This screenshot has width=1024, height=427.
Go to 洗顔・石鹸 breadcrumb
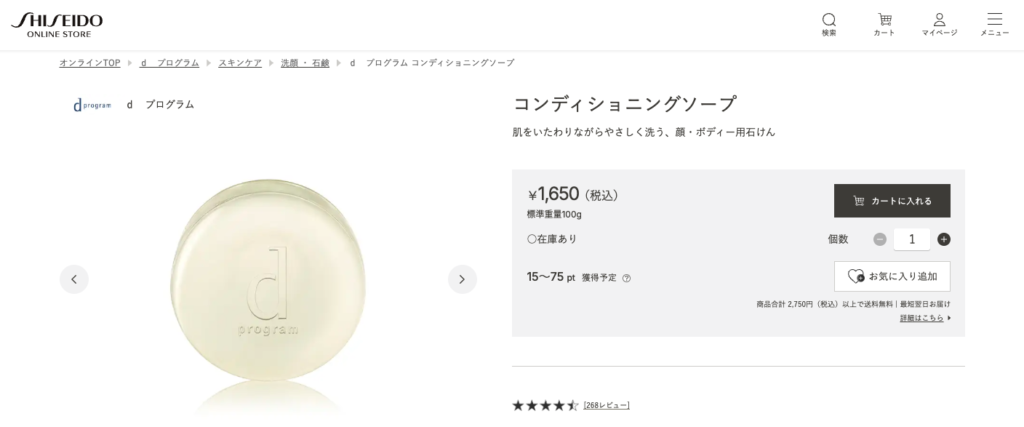pos(305,63)
